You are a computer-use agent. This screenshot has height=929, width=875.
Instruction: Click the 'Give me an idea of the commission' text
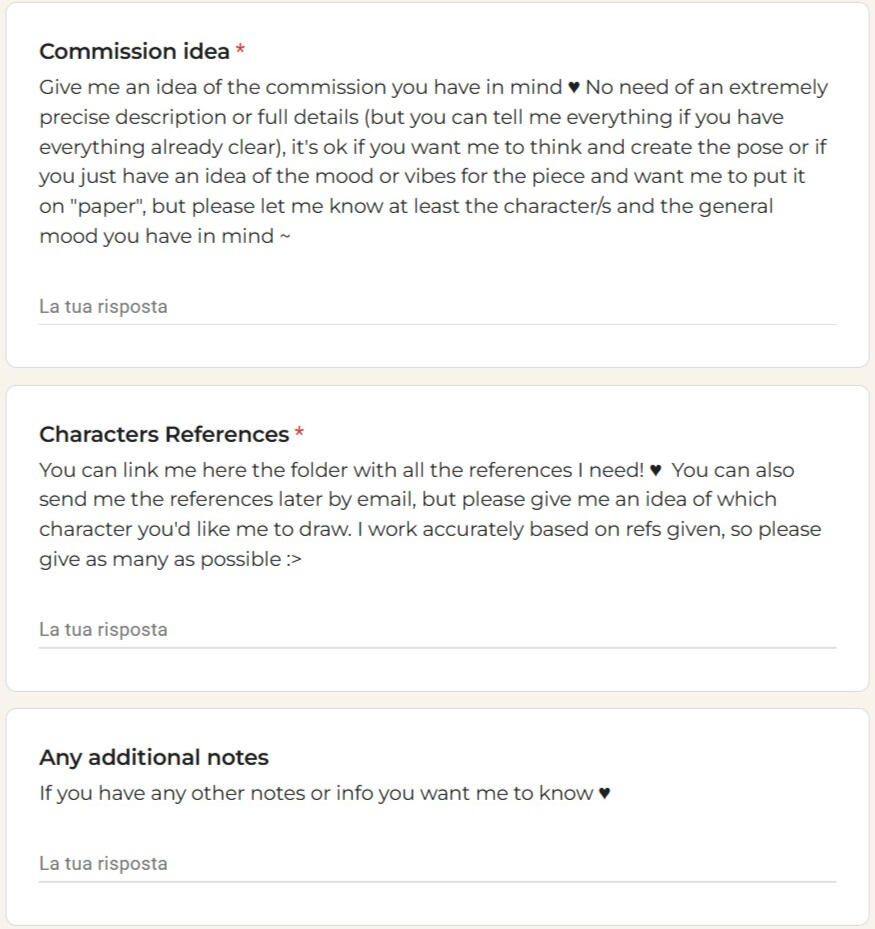[x=300, y=88]
